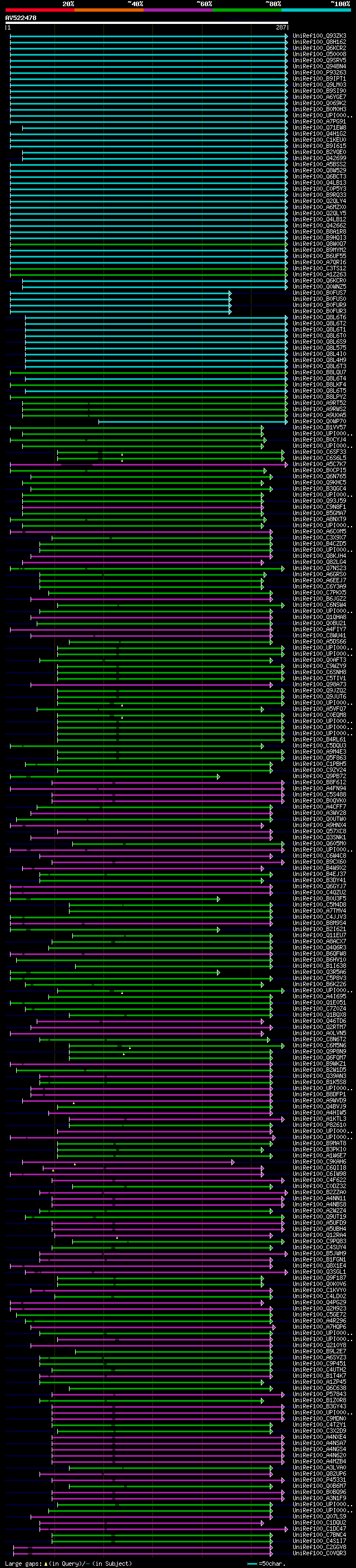Click the orange ~40% identity legend segment
The height and width of the screenshot is (1568, 356).
point(109,10)
